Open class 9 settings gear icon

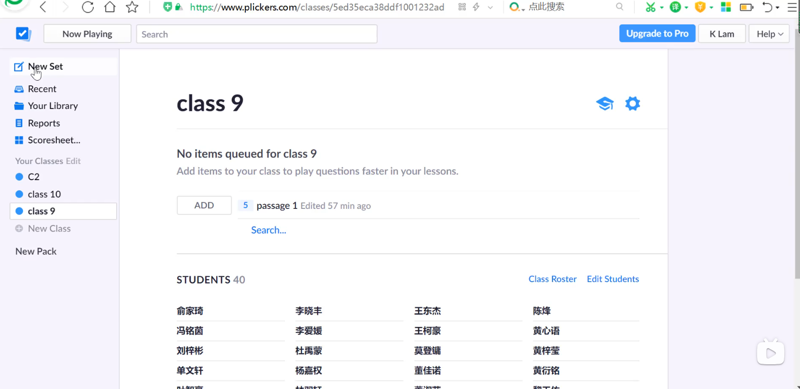(x=633, y=104)
